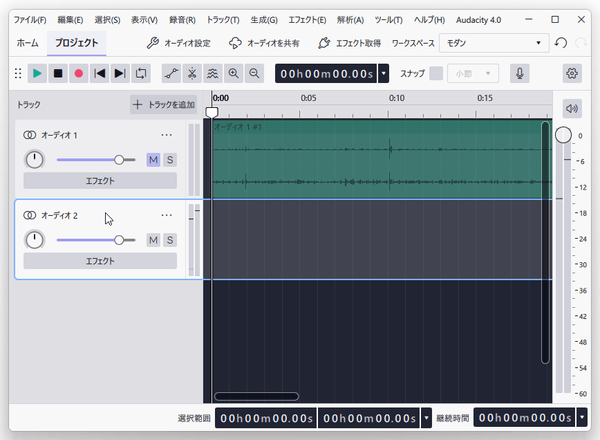Image resolution: width=600 pixels, height=440 pixels.
Task: Switch to the ホーム tab
Action: point(28,43)
